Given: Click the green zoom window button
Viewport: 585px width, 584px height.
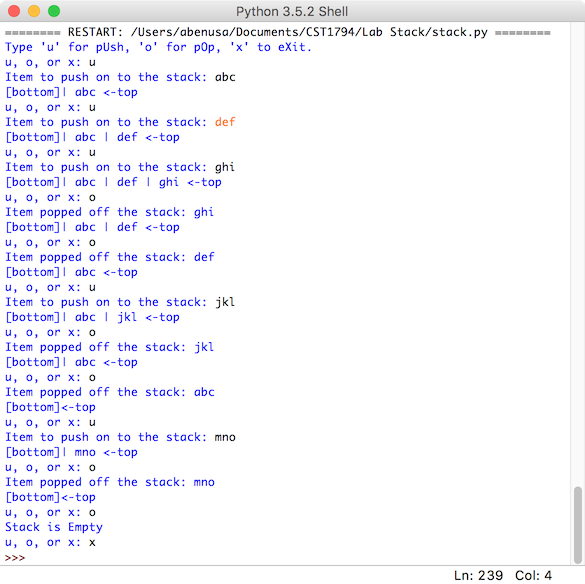Looking at the screenshot, I should tap(54, 11).
